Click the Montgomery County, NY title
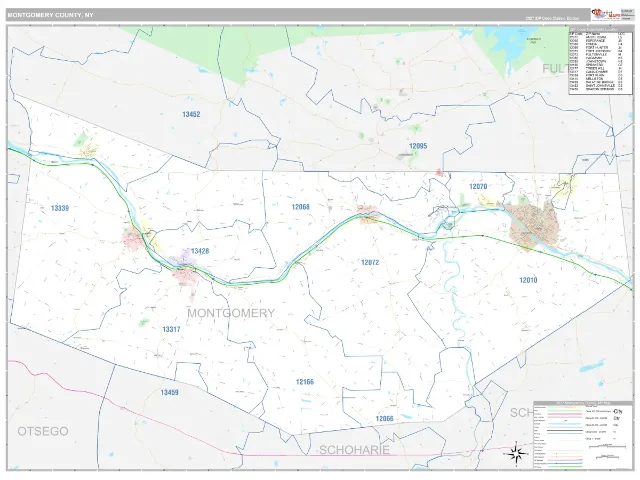This screenshot has height=480, width=640. [x=51, y=15]
